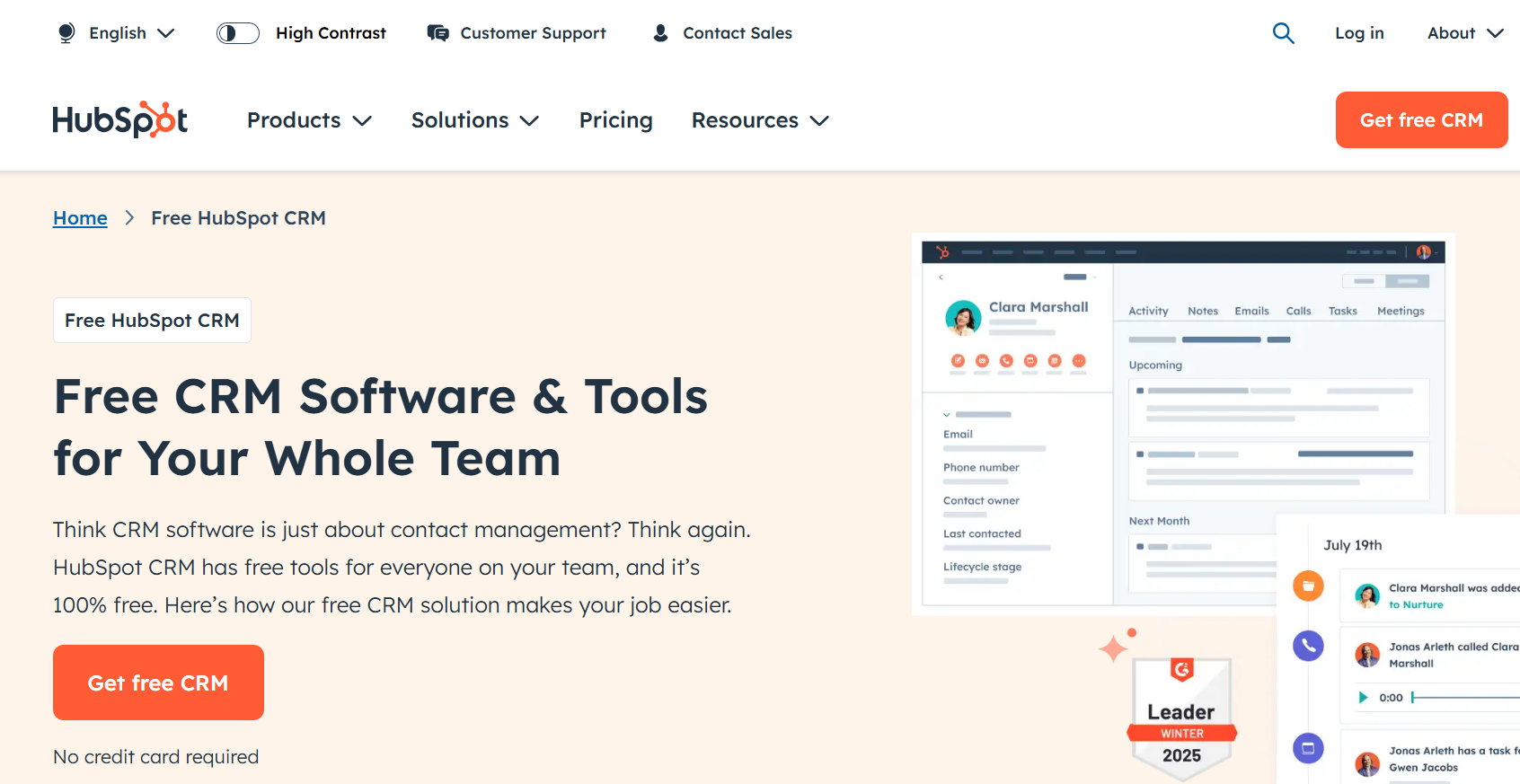Image resolution: width=1520 pixels, height=784 pixels.
Task: Select the Emails tab in the preview
Action: tap(1251, 312)
